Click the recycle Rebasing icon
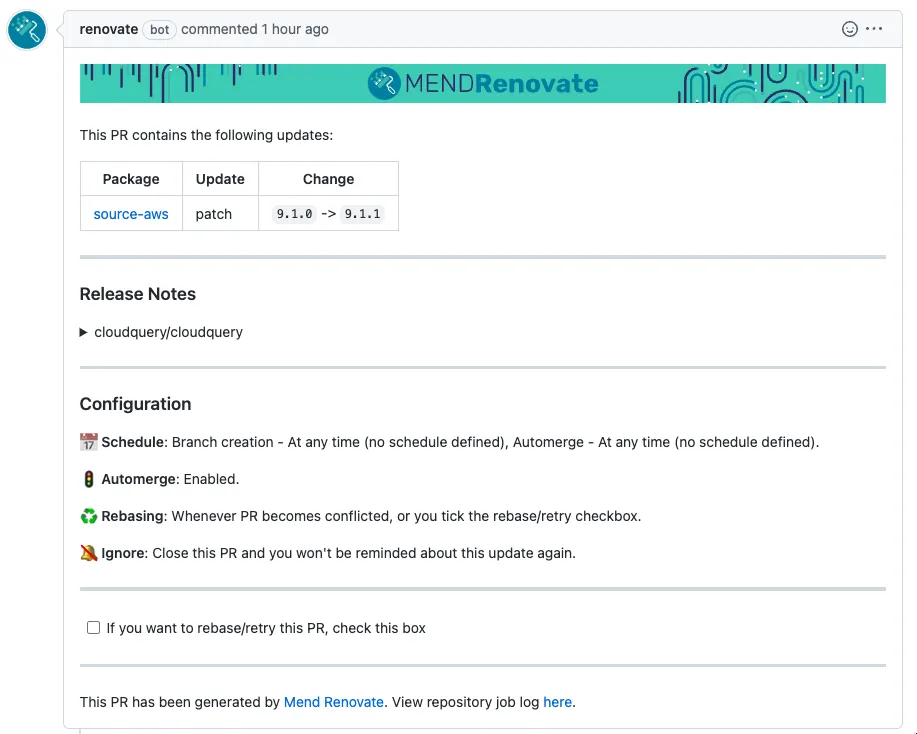Screen dimensions: 917x734 [x=88, y=516]
